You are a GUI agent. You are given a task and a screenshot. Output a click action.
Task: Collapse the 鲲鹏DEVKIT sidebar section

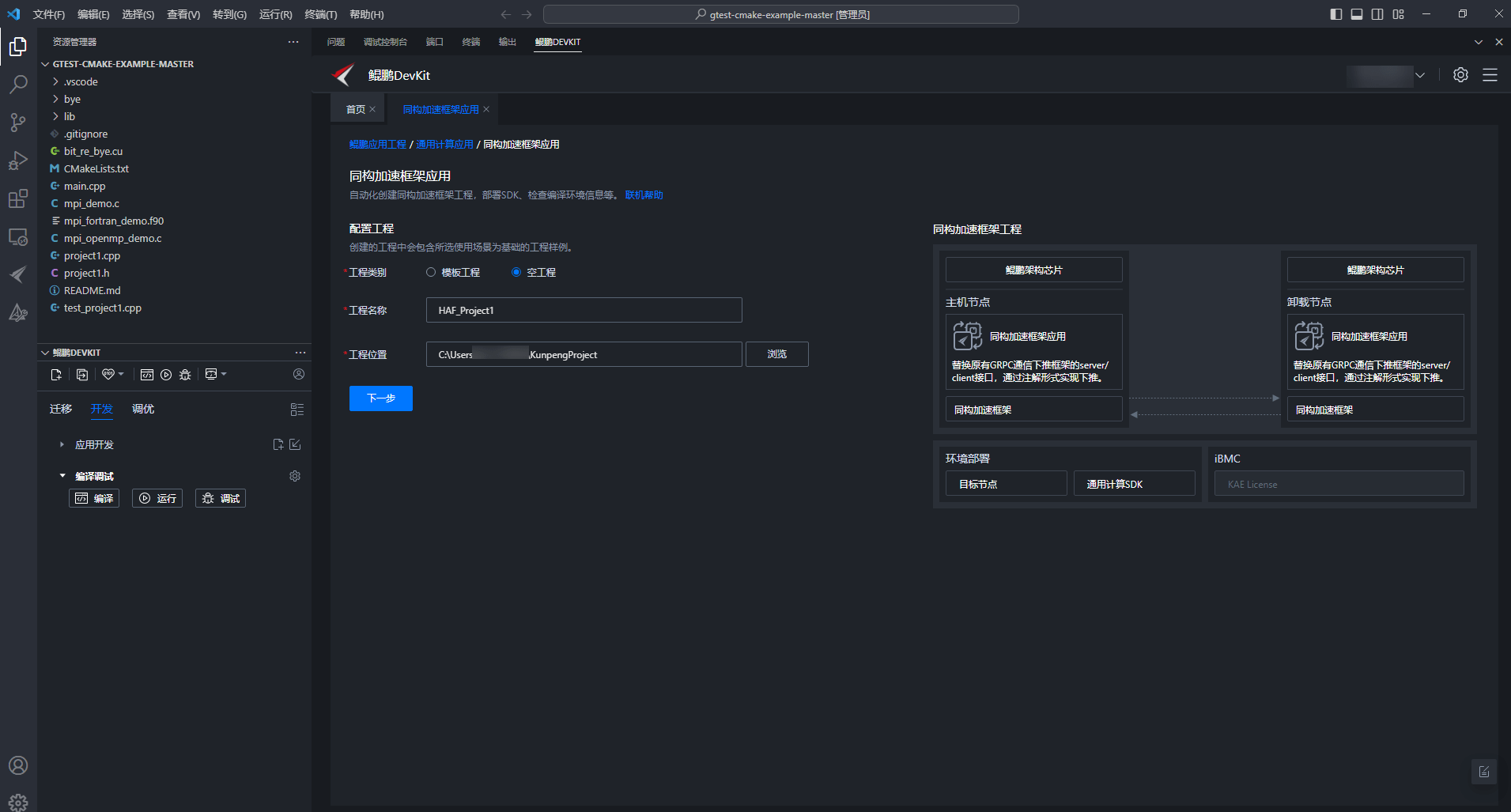[45, 353]
